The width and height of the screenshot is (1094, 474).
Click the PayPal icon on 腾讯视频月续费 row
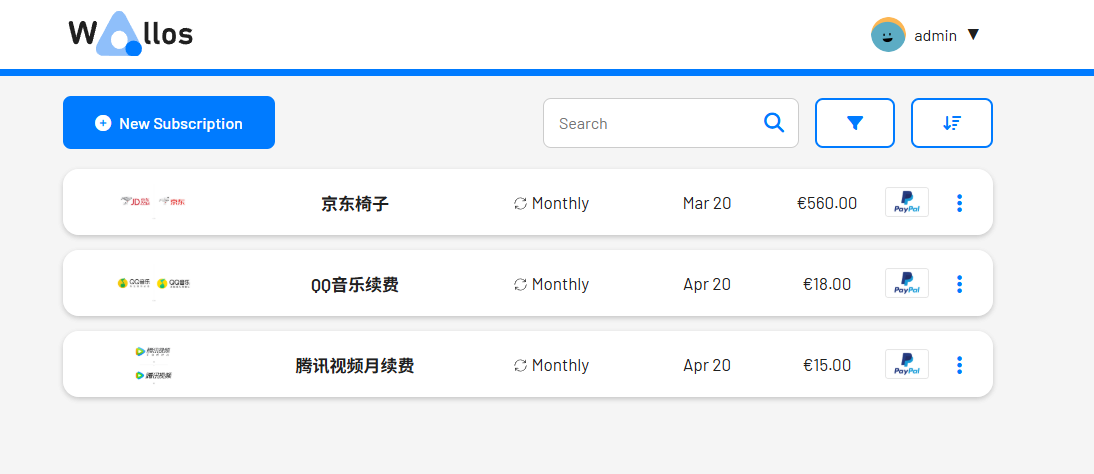[x=906, y=364]
